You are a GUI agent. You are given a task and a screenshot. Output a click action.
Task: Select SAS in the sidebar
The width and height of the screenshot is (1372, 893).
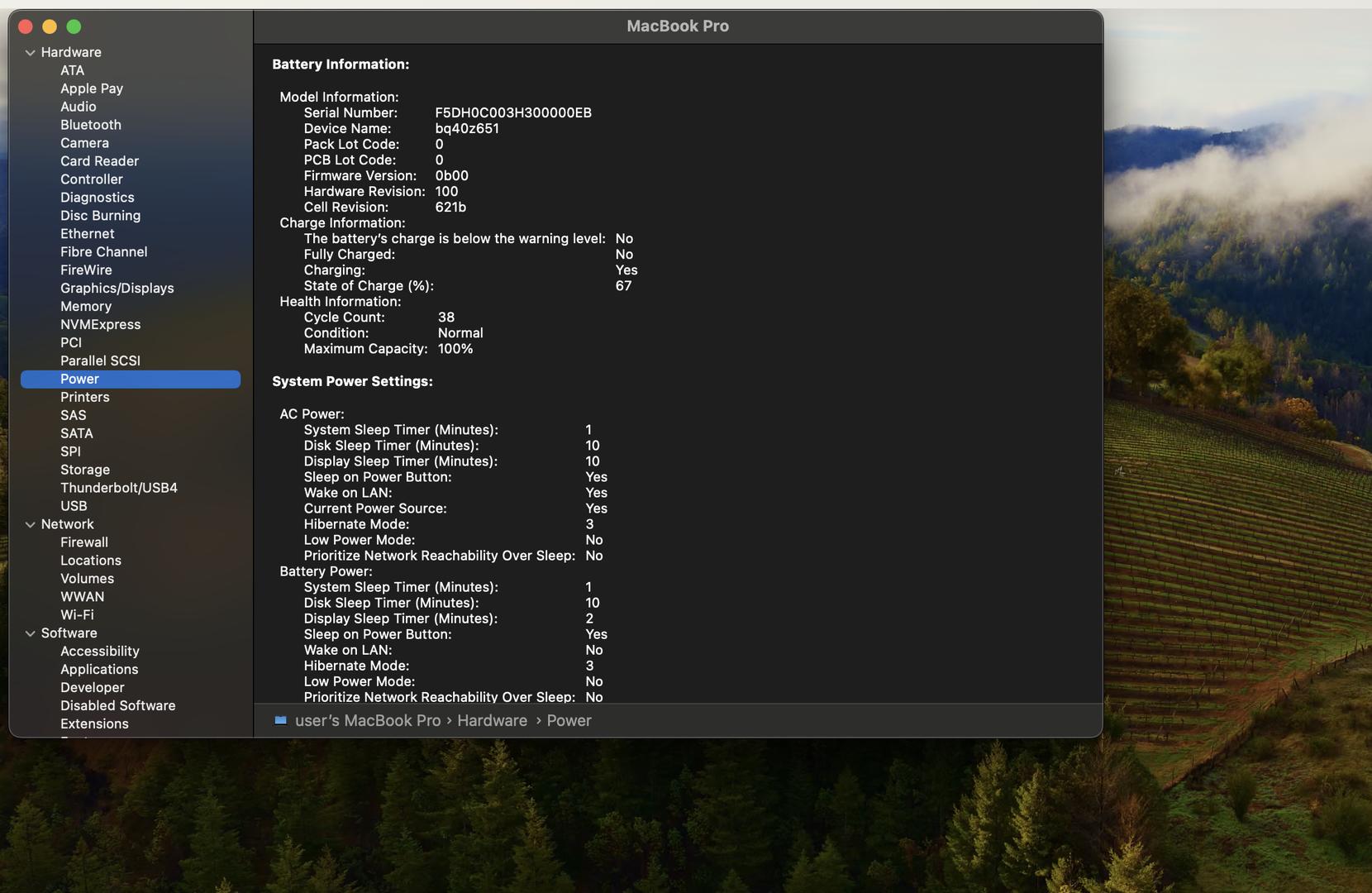pos(74,416)
